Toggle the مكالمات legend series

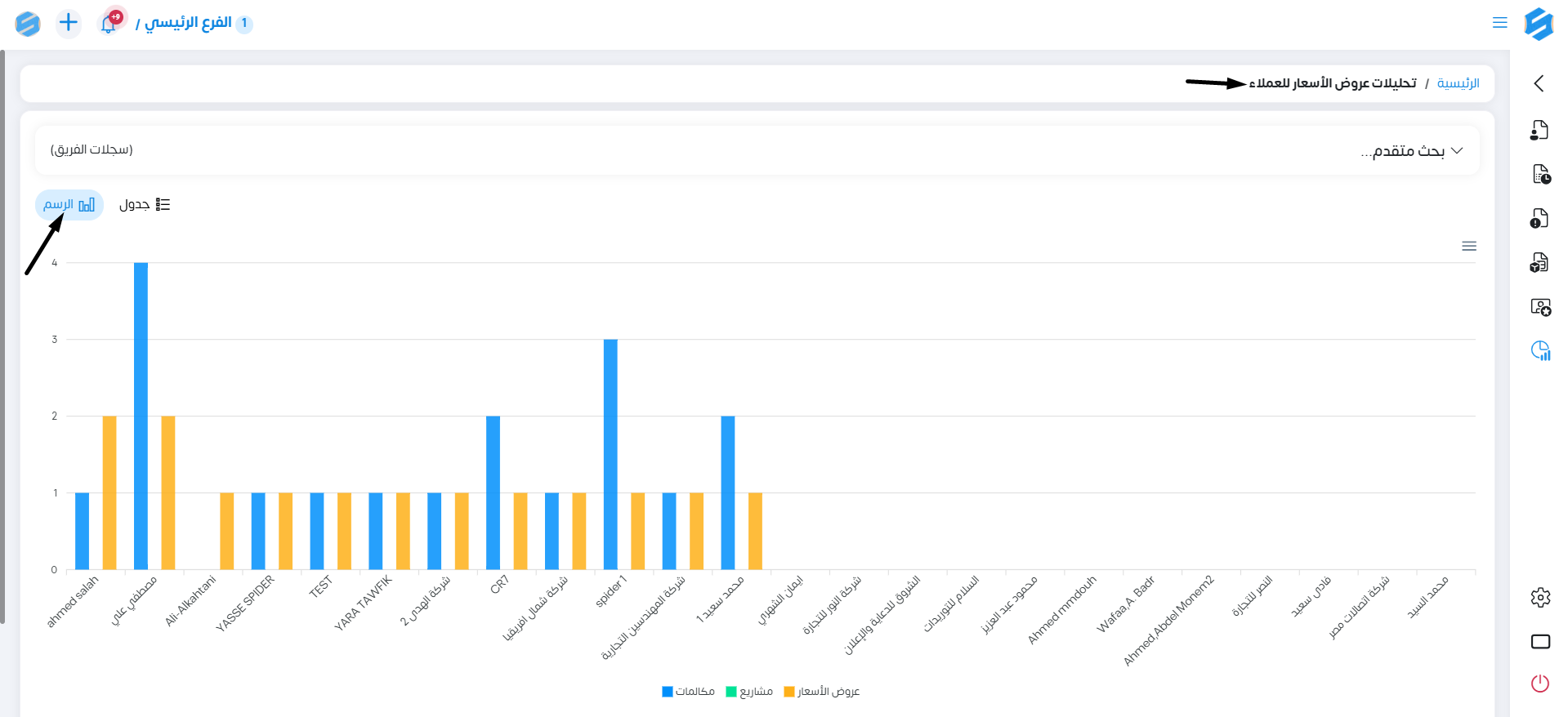(x=688, y=692)
